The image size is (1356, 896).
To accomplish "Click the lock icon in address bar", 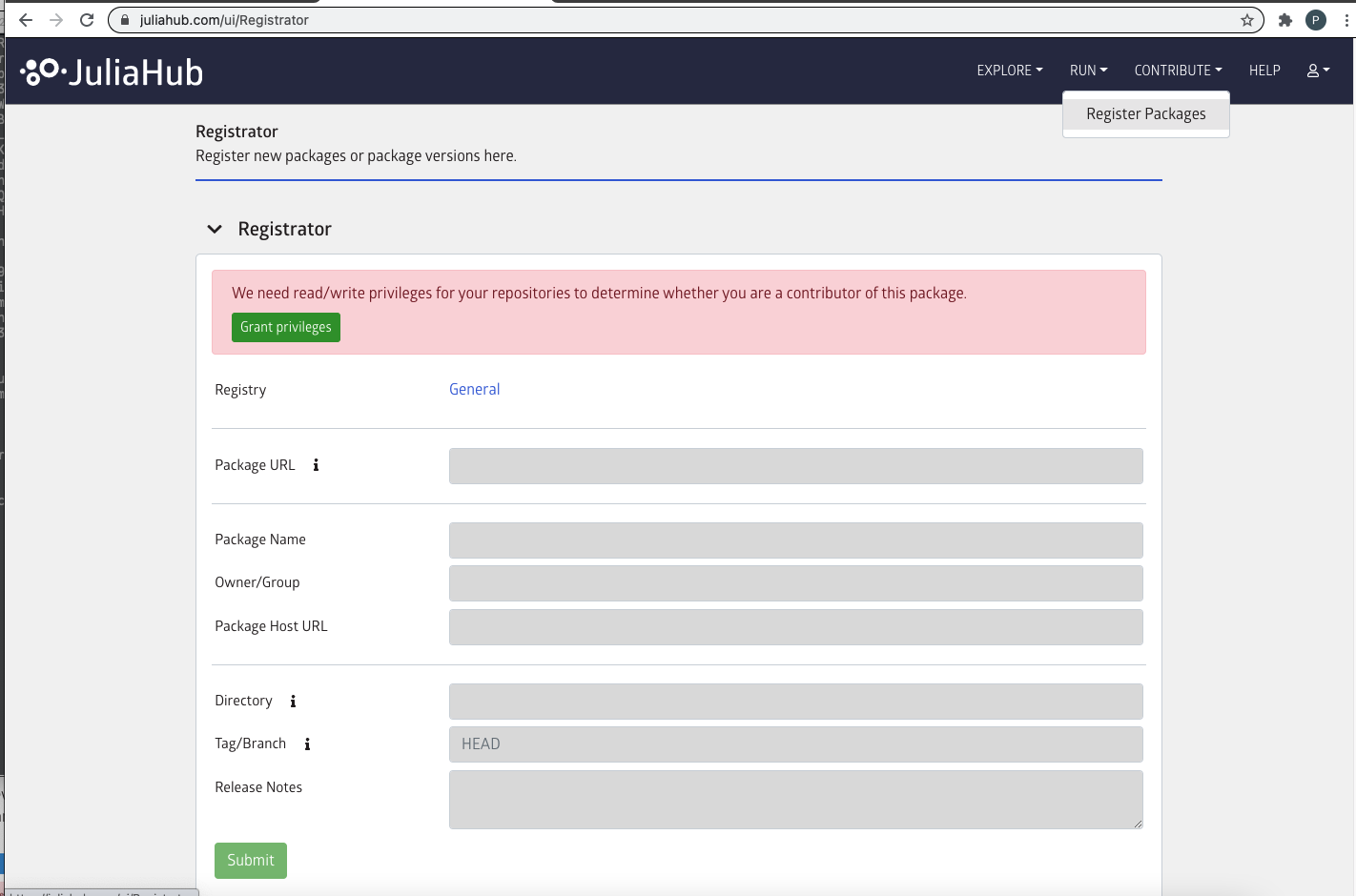I will (x=124, y=20).
